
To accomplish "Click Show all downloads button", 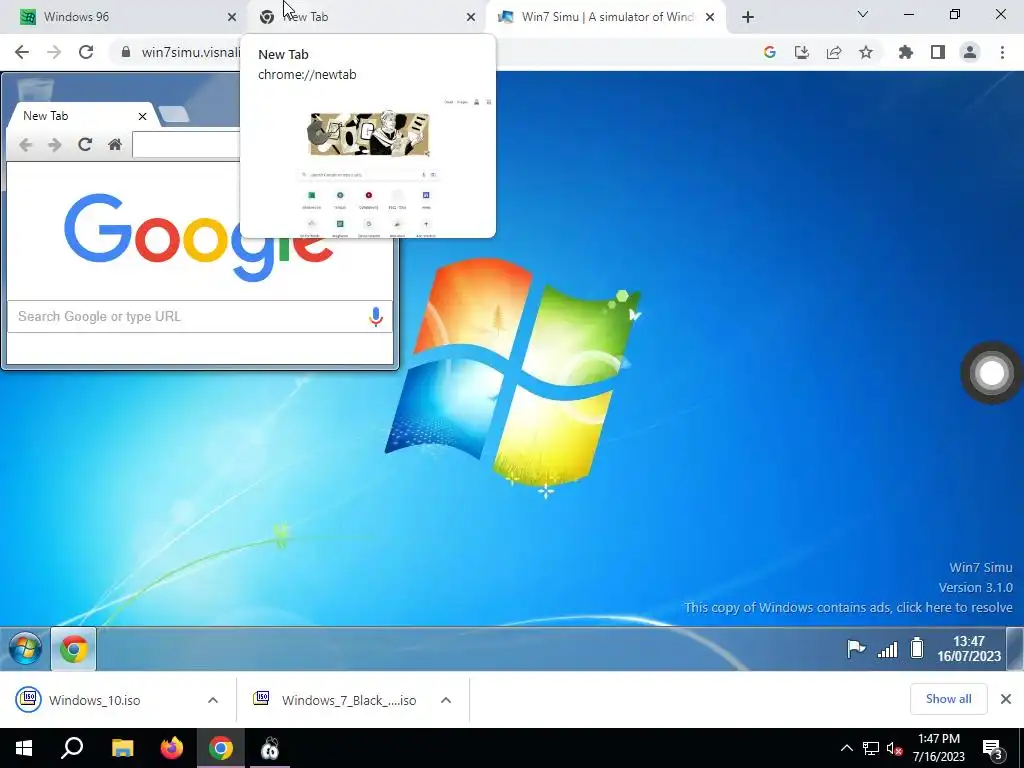I will [948, 699].
